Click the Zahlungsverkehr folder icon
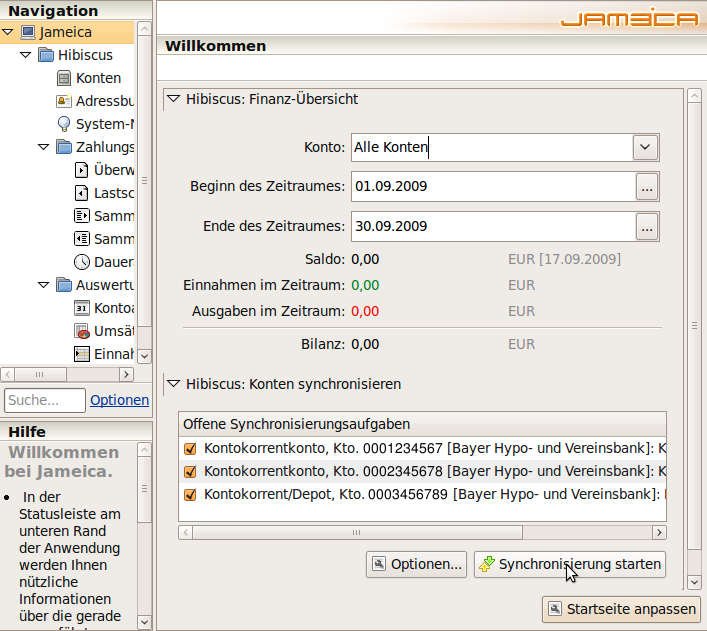 point(64,147)
